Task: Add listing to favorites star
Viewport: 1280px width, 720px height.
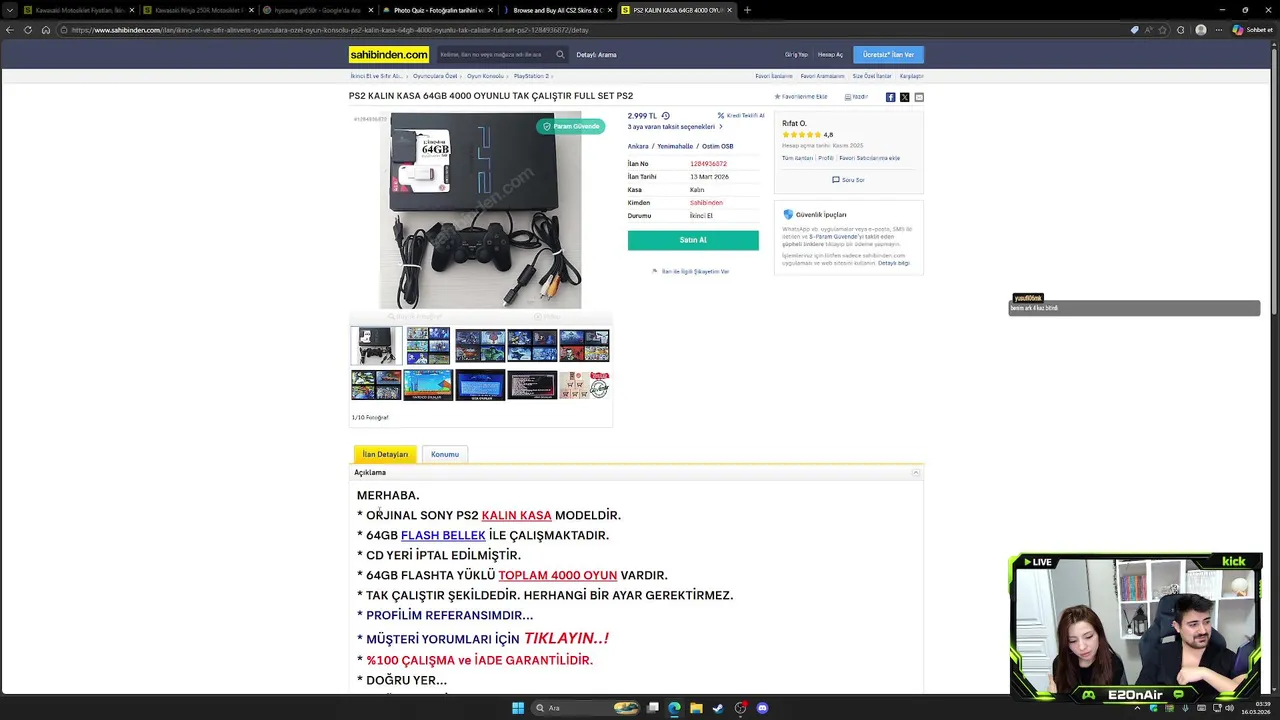Action: [777, 97]
